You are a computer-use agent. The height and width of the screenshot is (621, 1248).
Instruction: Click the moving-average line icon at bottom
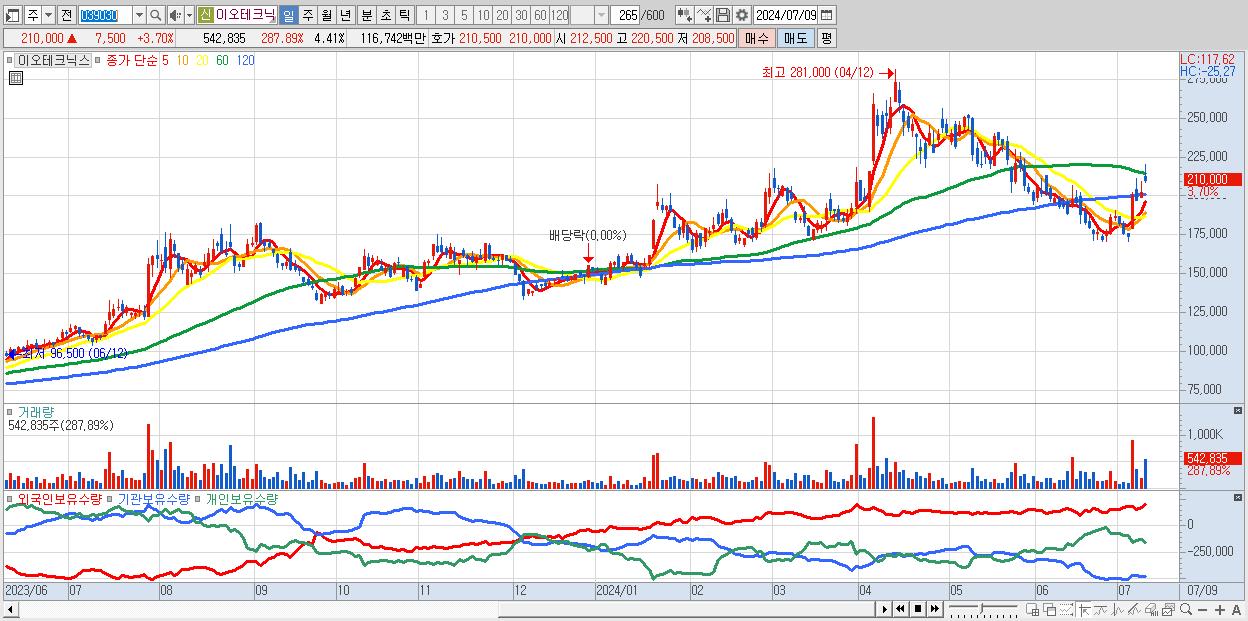tap(1101, 610)
